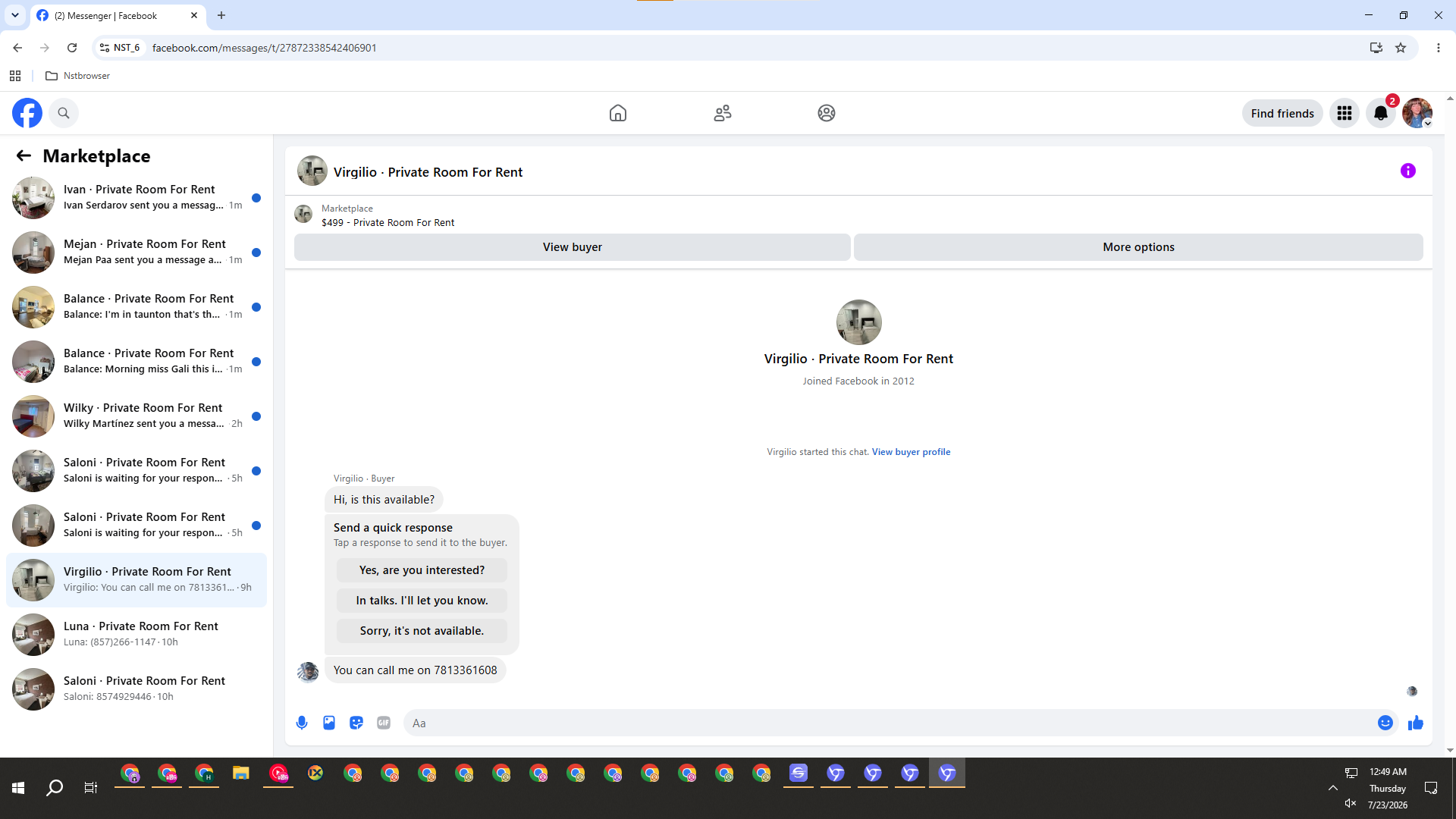Viewport: 1456px width, 819px height.
Task: Click the More options button
Action: point(1138,247)
